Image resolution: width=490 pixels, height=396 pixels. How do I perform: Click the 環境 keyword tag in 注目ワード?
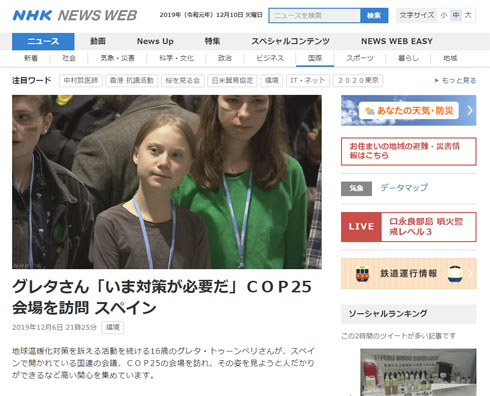(x=272, y=81)
